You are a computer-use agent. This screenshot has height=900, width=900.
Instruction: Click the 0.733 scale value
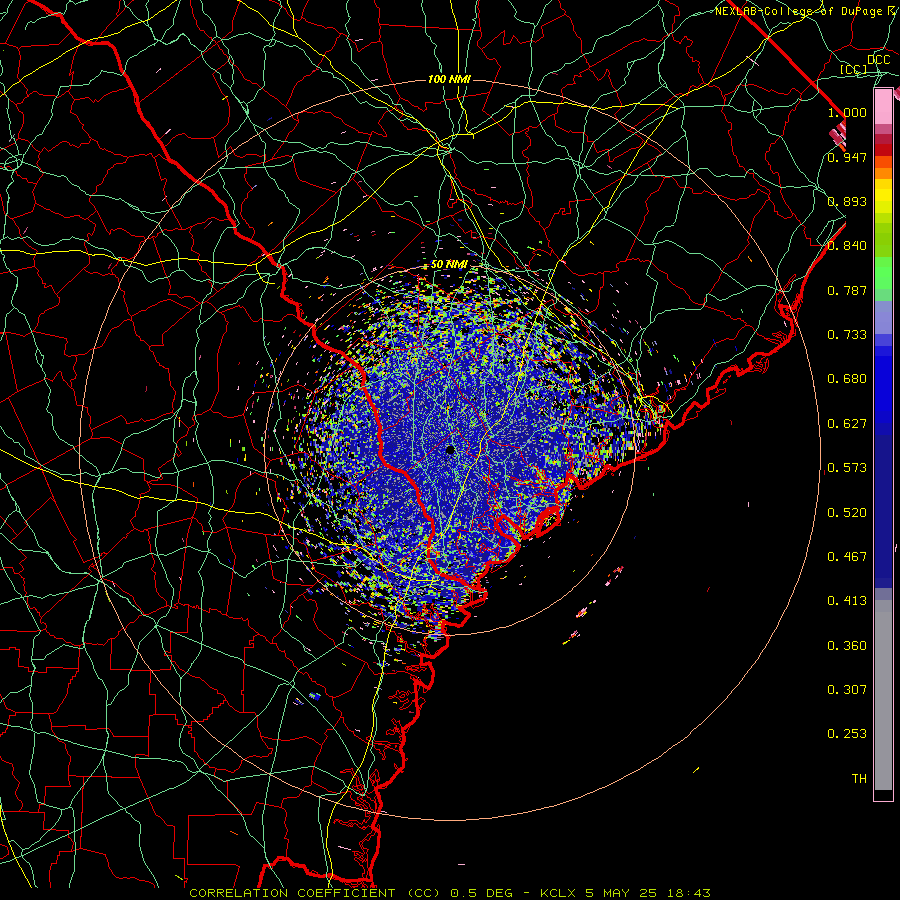point(847,335)
